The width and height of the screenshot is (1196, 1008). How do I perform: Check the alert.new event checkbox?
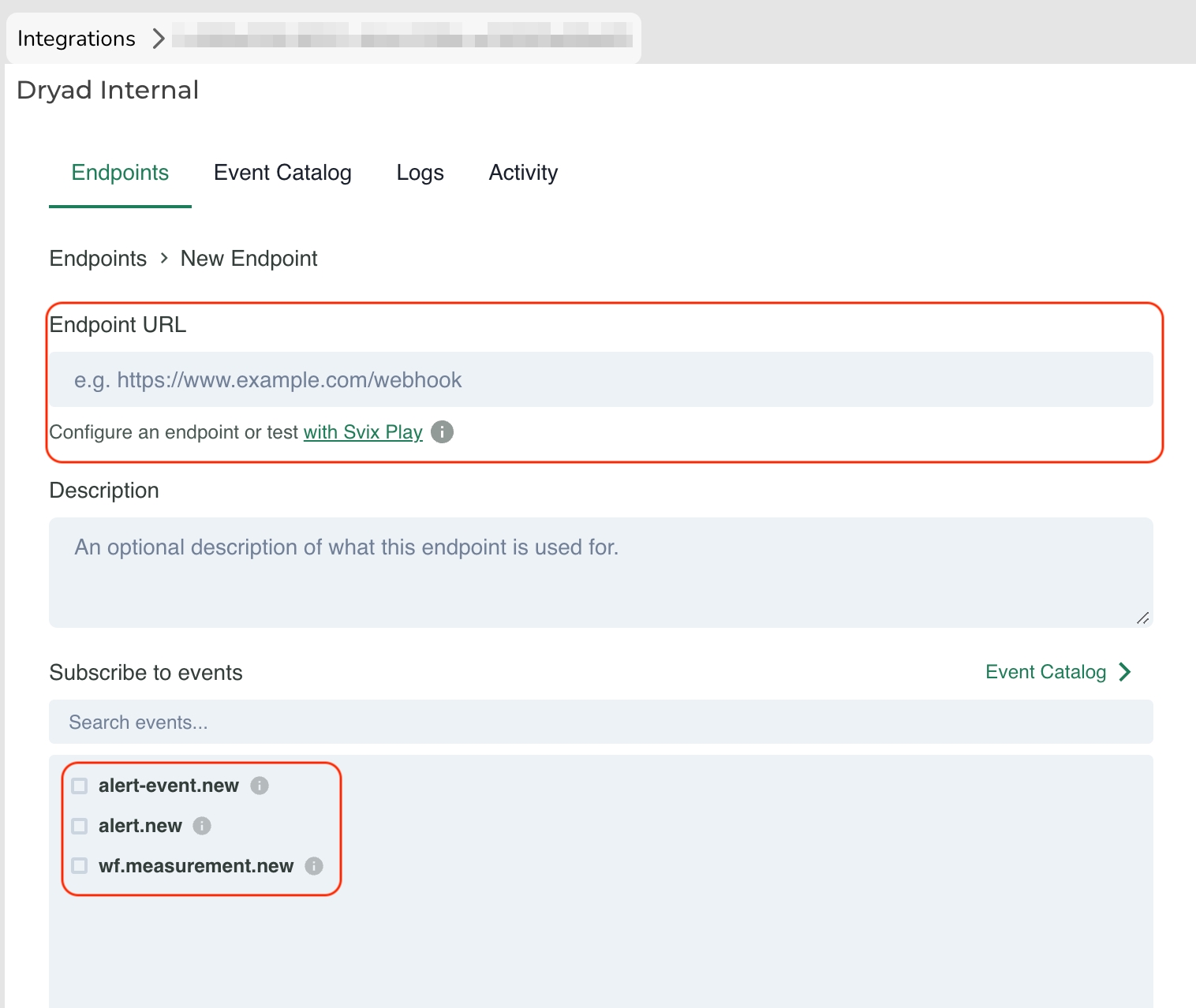(80, 826)
